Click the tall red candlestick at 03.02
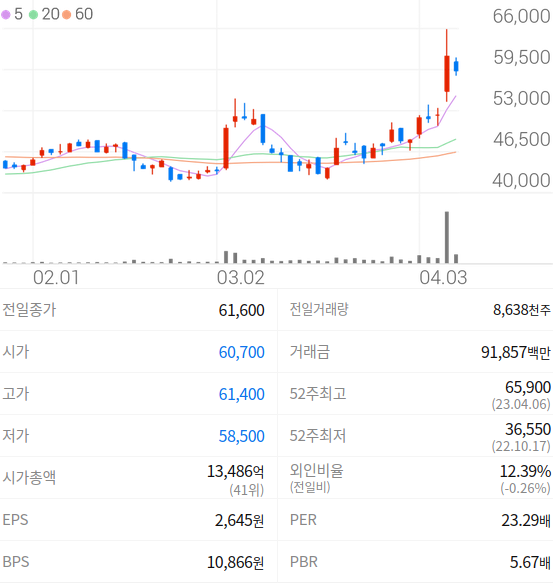 pos(226,147)
